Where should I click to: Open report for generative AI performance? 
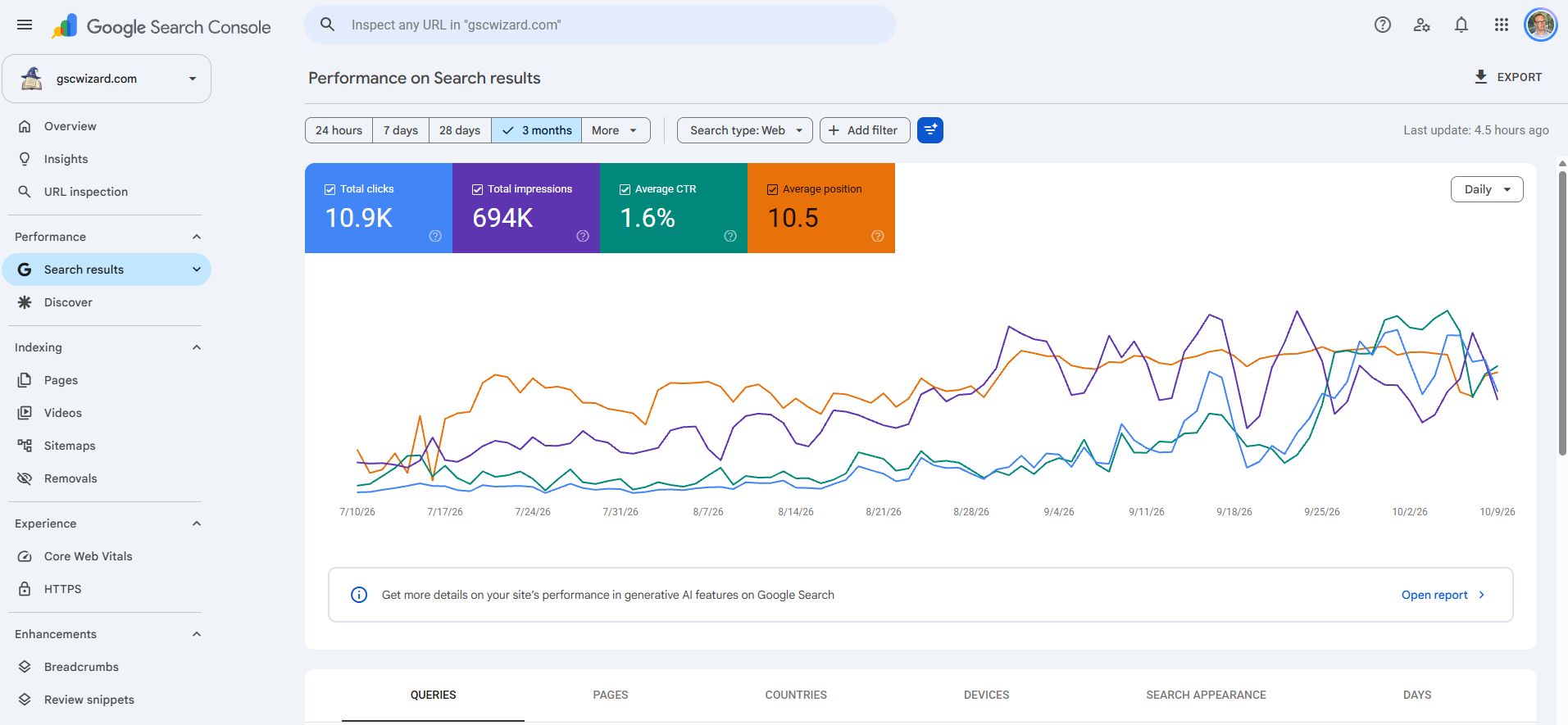[1443, 595]
